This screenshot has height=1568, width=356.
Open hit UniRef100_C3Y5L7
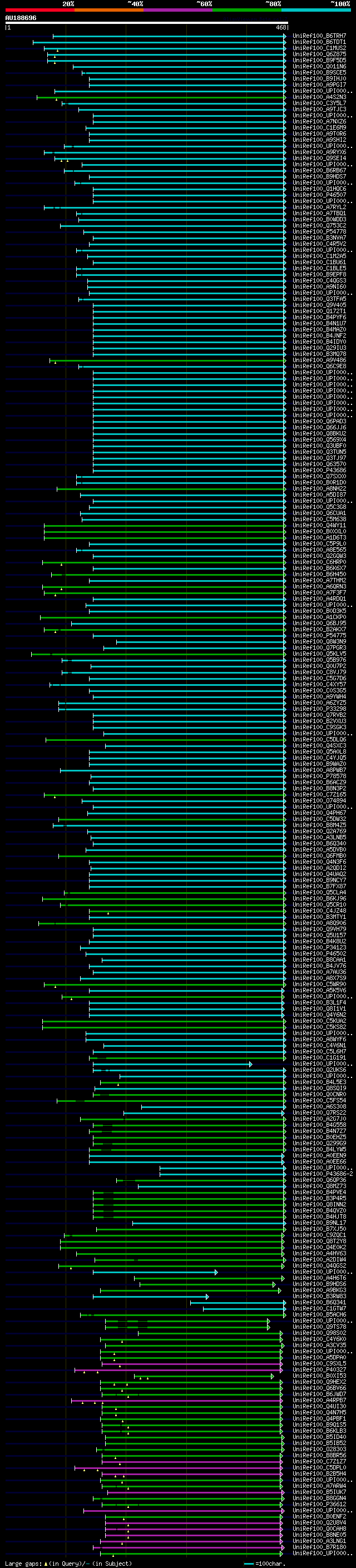[x=319, y=103]
